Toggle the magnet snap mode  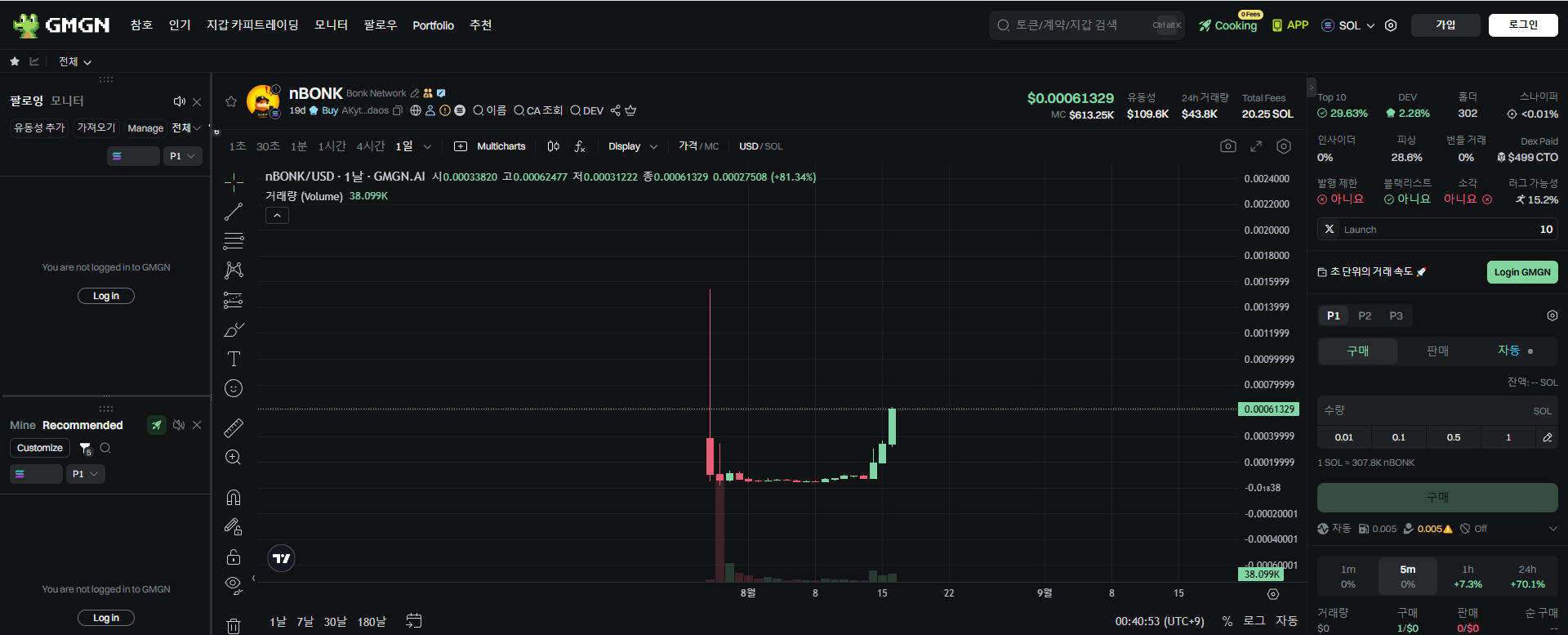(x=234, y=498)
